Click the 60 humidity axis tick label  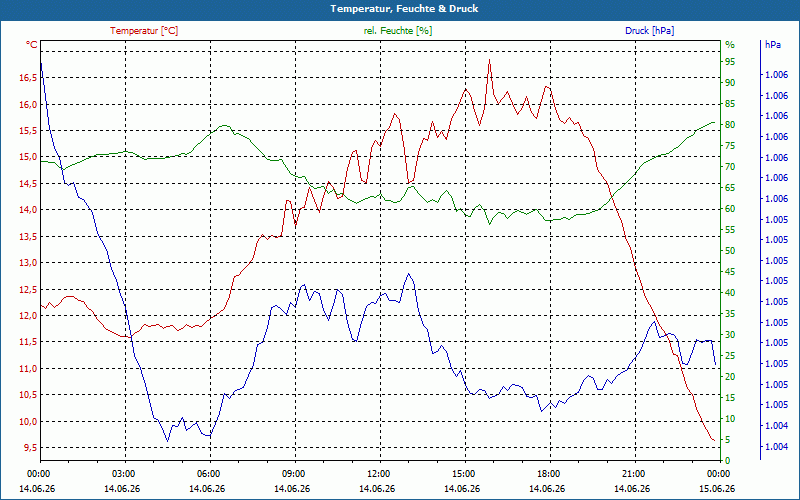tap(730, 209)
